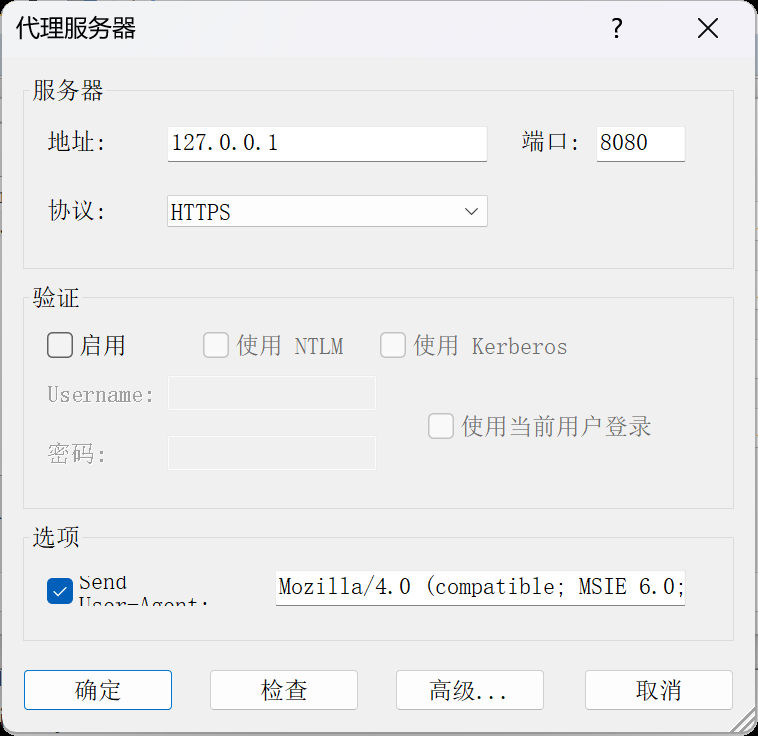
Task: Click the 服务器 group label
Action: coord(68,91)
